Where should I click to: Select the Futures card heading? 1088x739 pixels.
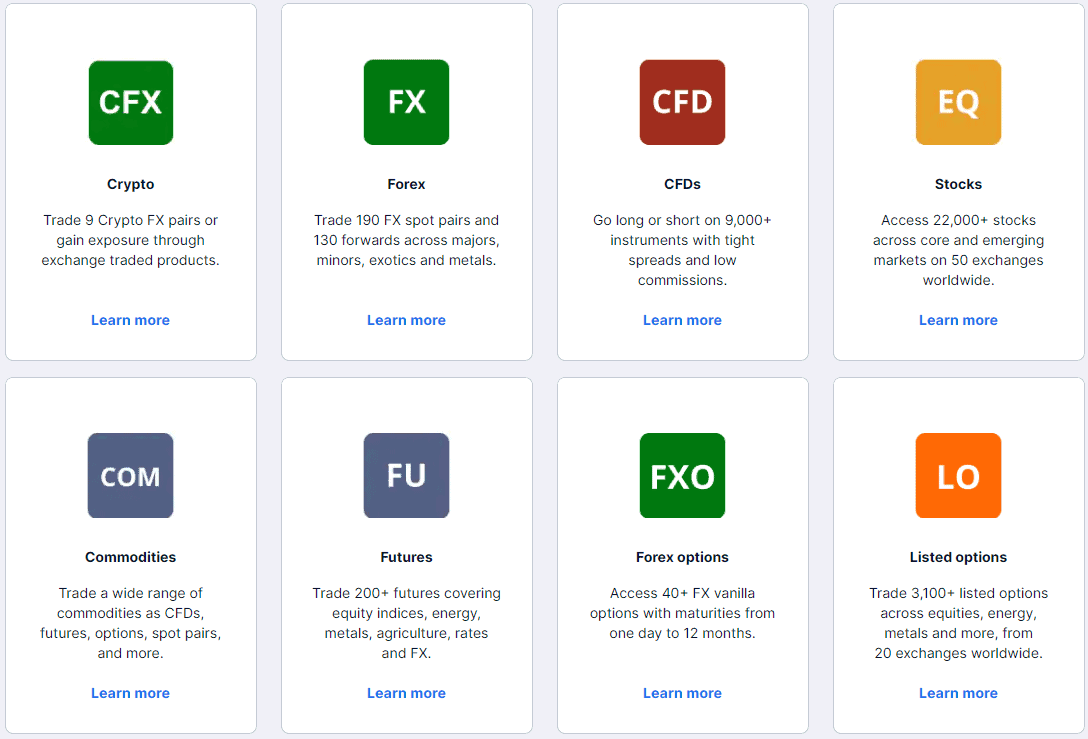406,557
